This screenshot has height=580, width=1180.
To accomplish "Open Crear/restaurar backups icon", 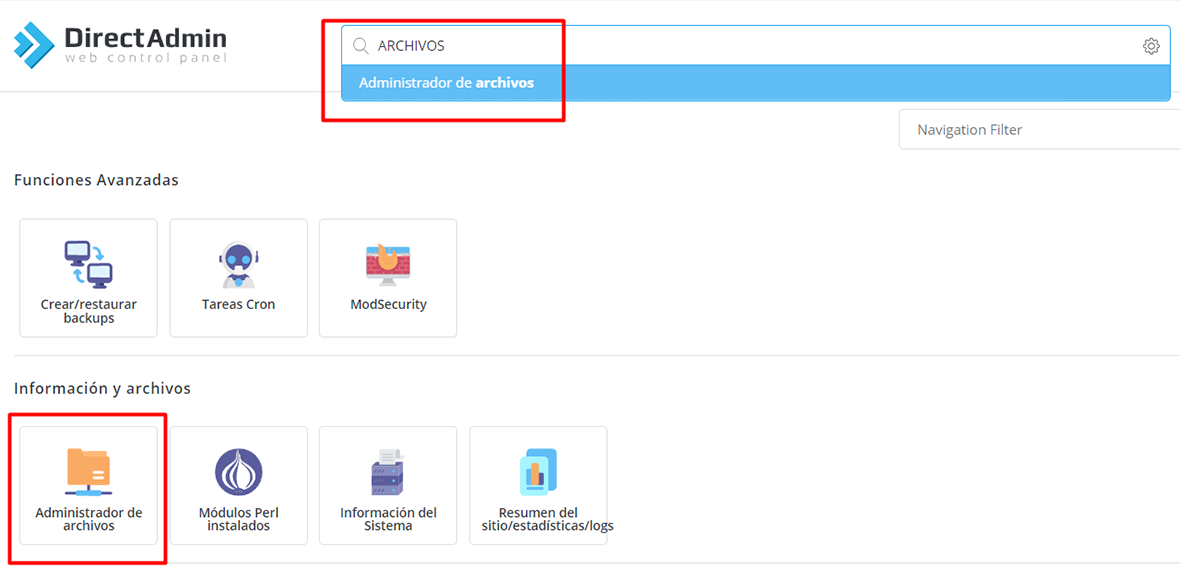I will [x=88, y=265].
